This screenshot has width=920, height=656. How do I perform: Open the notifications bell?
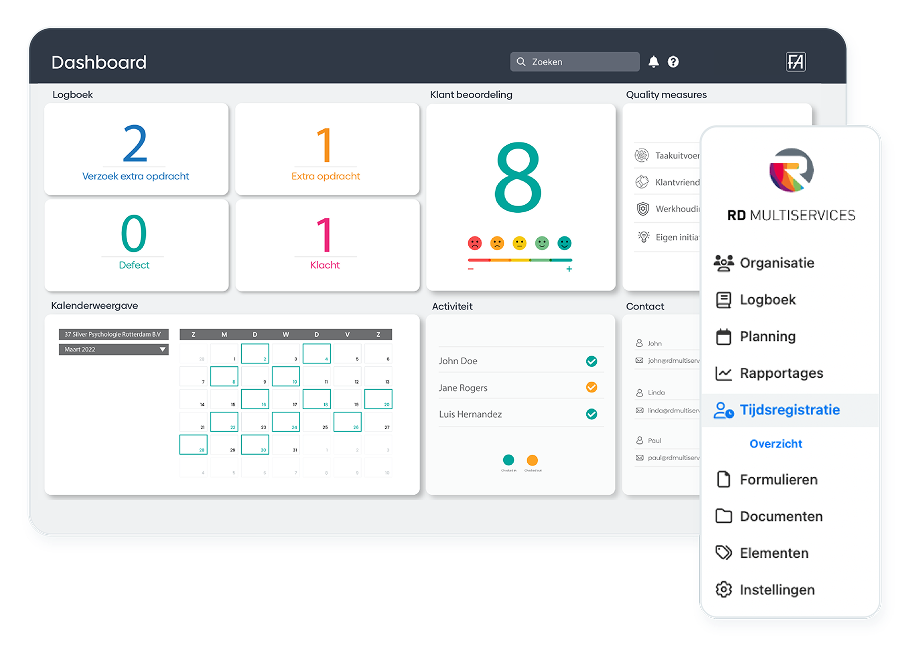point(654,62)
